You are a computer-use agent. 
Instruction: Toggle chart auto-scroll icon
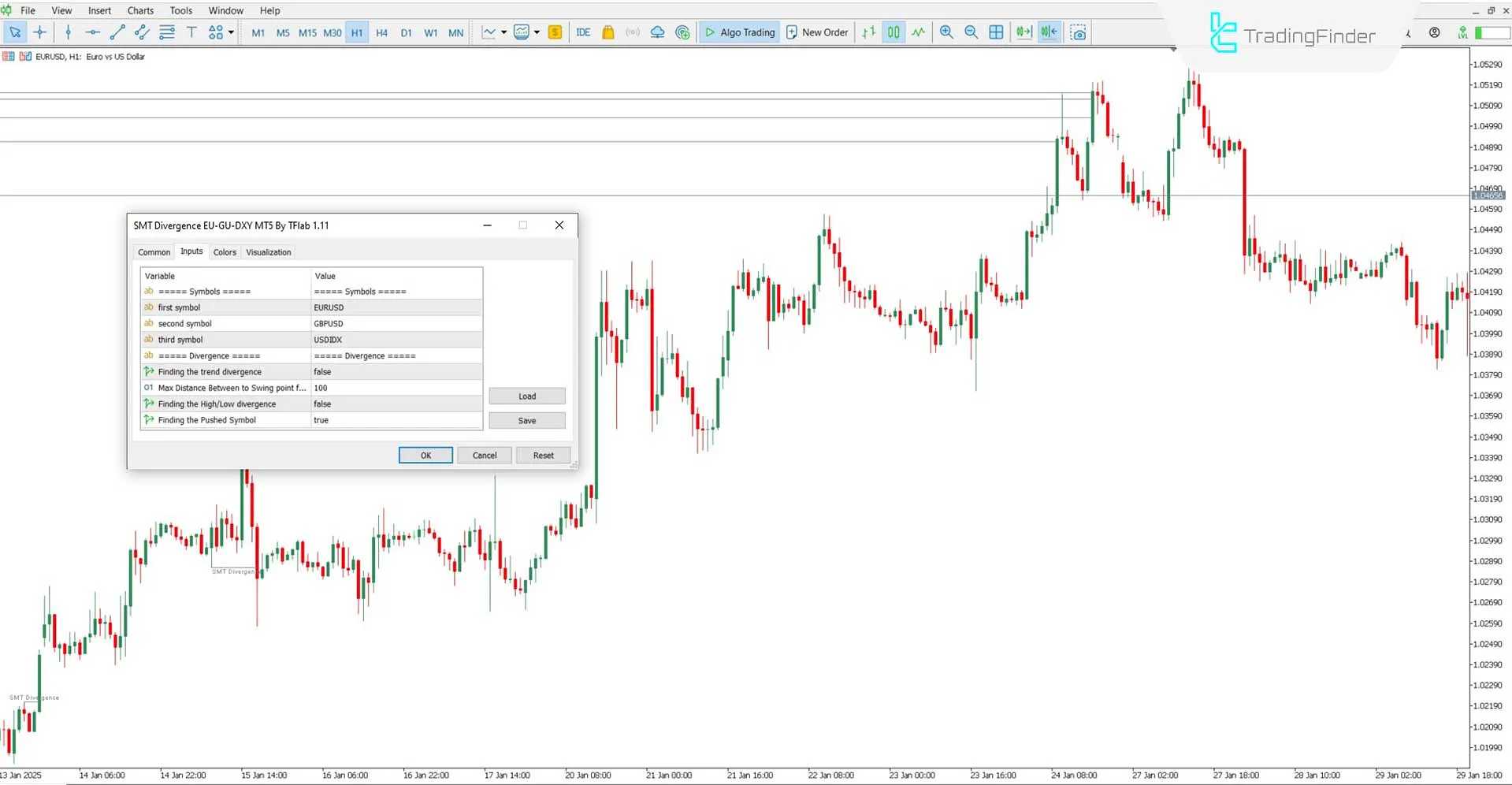[1023, 32]
